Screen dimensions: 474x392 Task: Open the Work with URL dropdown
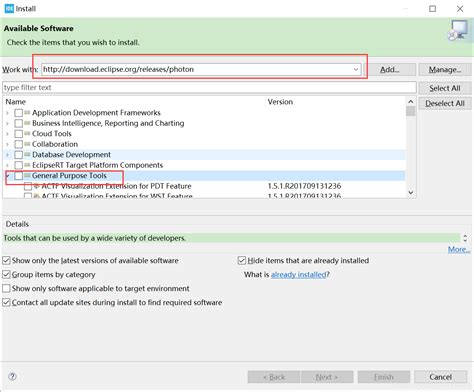point(356,69)
